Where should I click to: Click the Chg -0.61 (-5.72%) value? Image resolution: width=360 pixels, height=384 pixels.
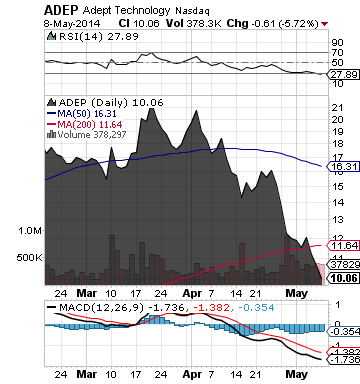272,23
